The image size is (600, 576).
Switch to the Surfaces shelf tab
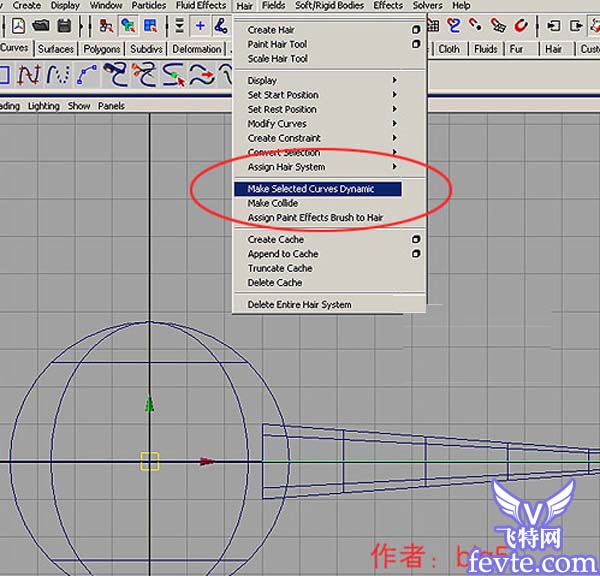(x=56, y=49)
